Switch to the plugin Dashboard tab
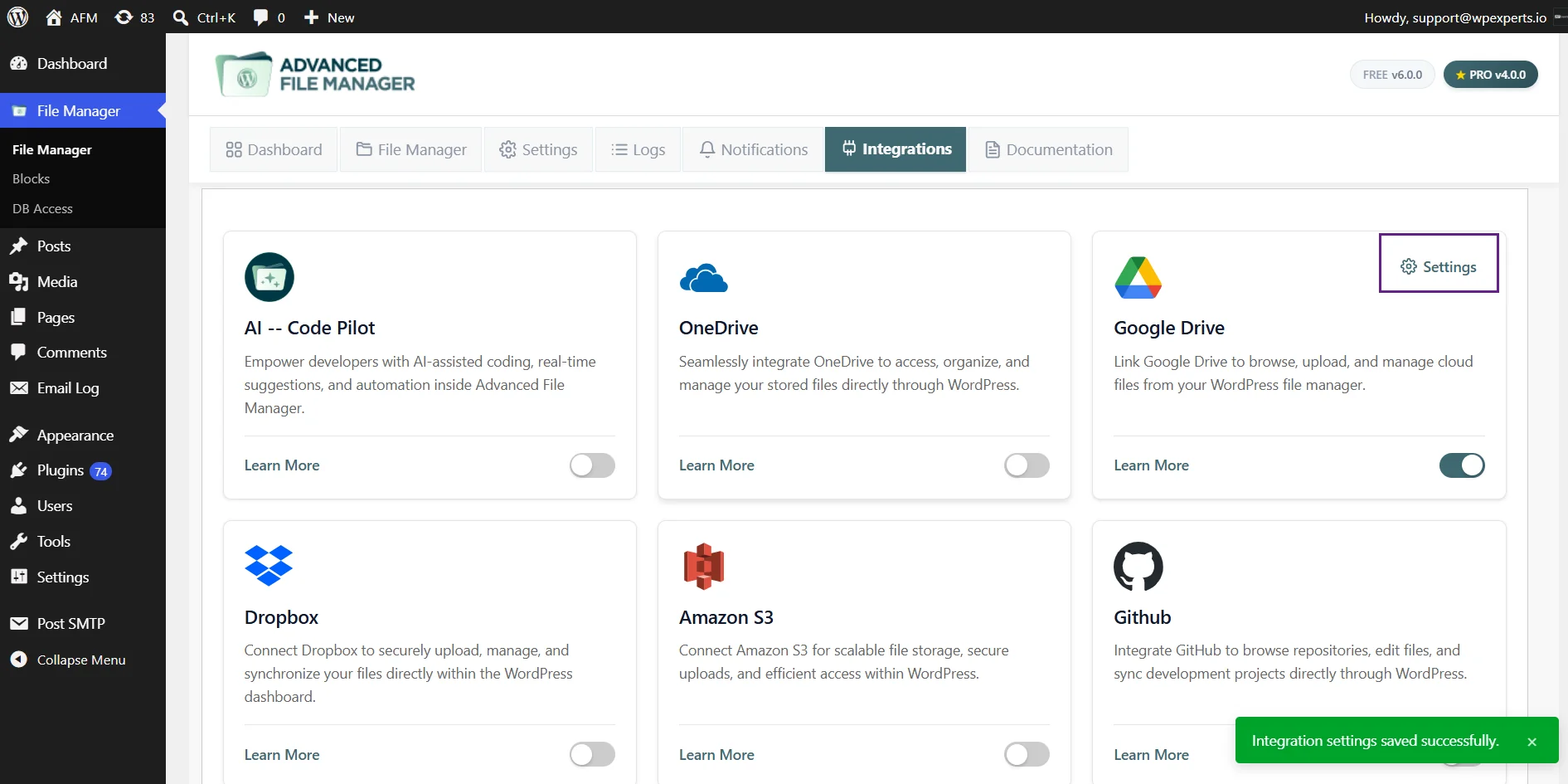Viewport: 1568px width, 784px height. [274, 149]
